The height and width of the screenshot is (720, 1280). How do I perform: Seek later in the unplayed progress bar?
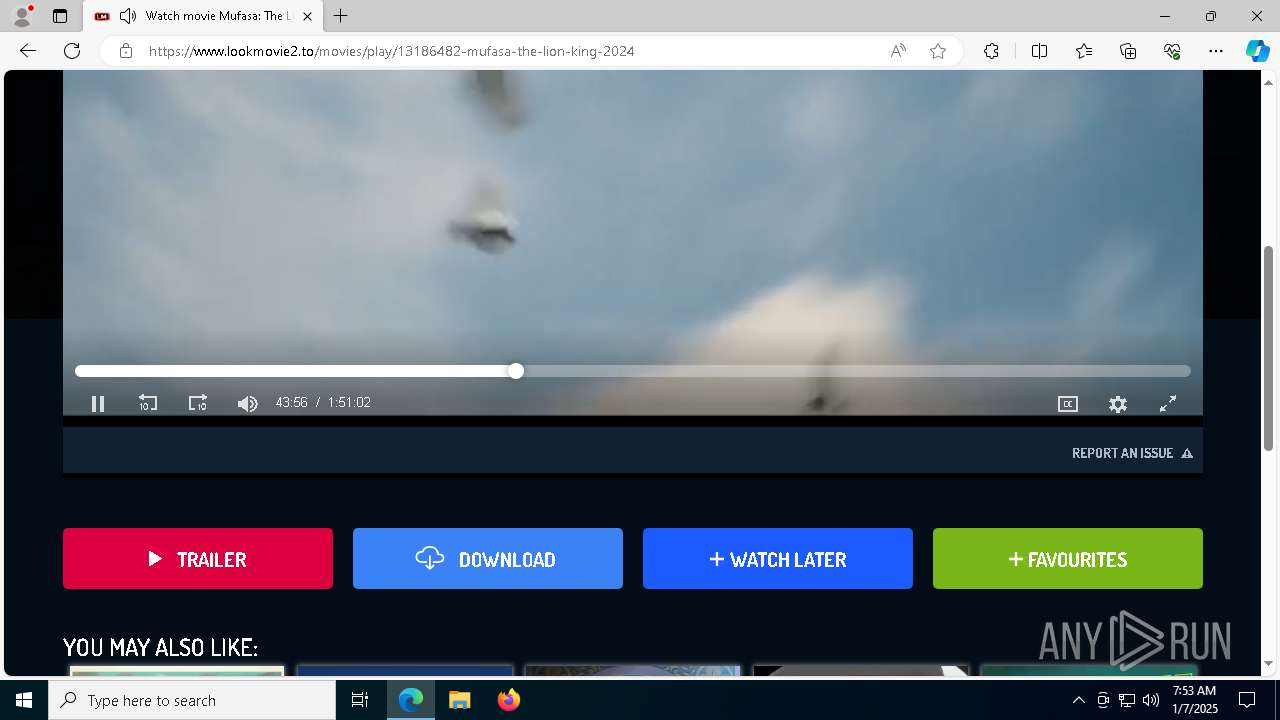856,371
